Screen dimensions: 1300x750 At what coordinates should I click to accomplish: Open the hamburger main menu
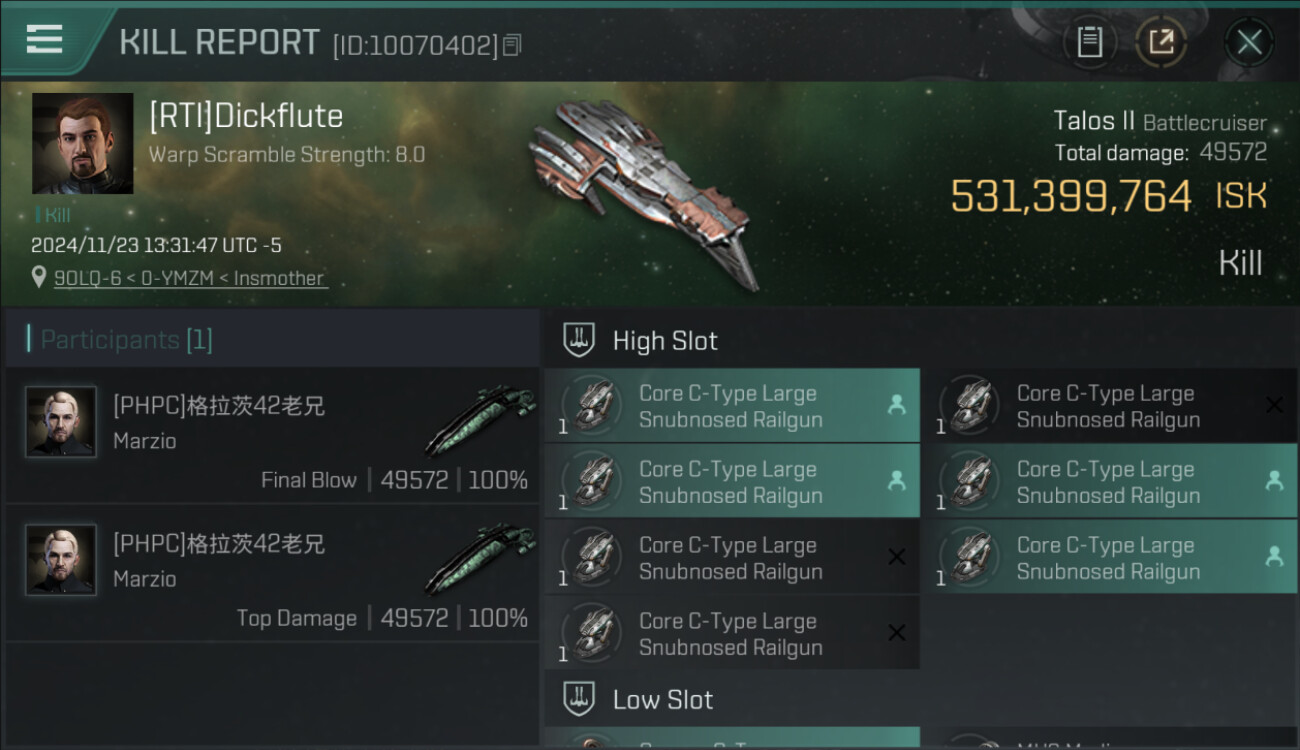pyautogui.click(x=45, y=40)
